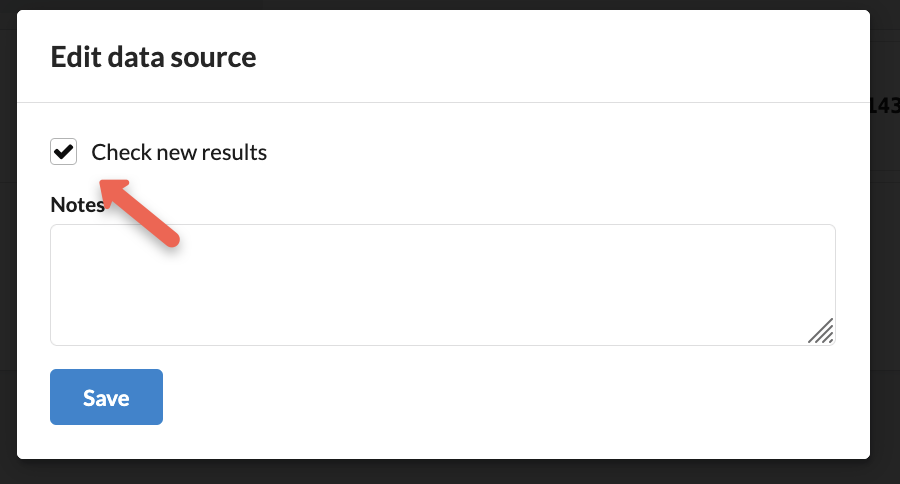
Task: Click the dark overlay above the dialog
Action: point(450,5)
